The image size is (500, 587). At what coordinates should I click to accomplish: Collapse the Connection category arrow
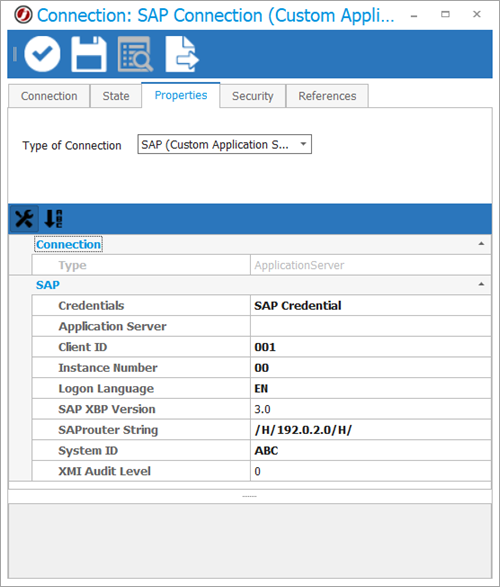[x=481, y=244]
